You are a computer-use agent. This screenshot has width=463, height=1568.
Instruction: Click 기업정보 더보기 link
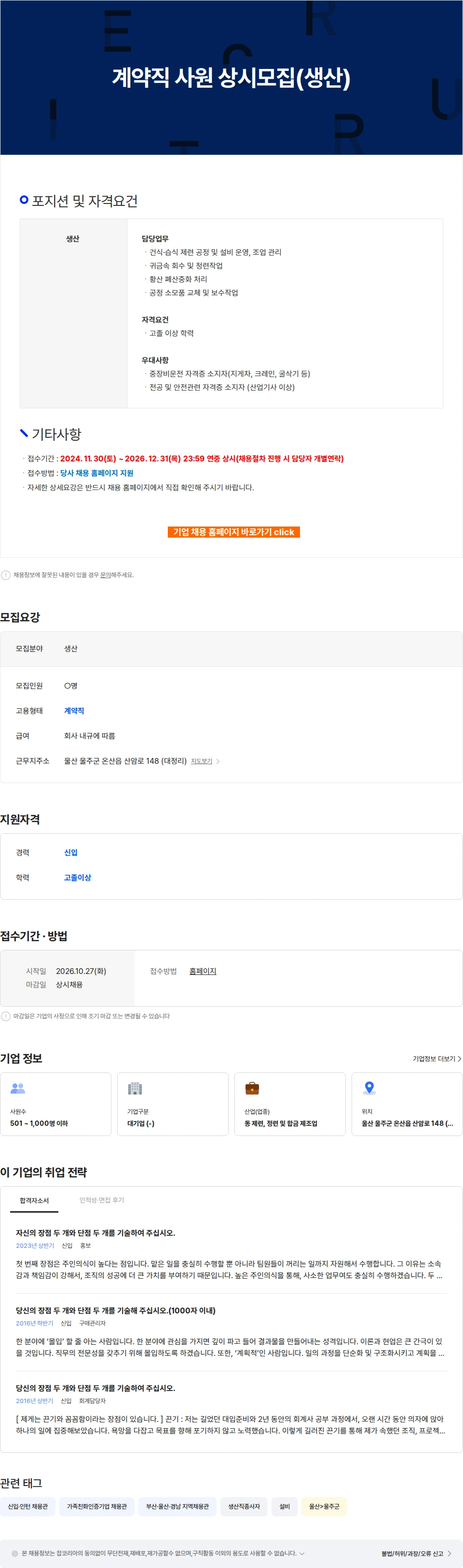point(433,1058)
